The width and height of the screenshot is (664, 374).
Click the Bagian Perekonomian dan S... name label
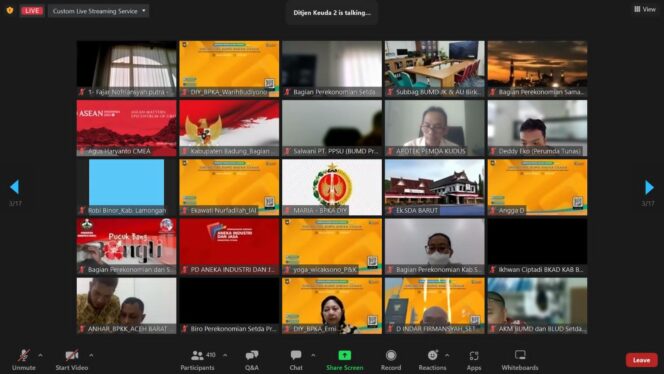(x=130, y=270)
